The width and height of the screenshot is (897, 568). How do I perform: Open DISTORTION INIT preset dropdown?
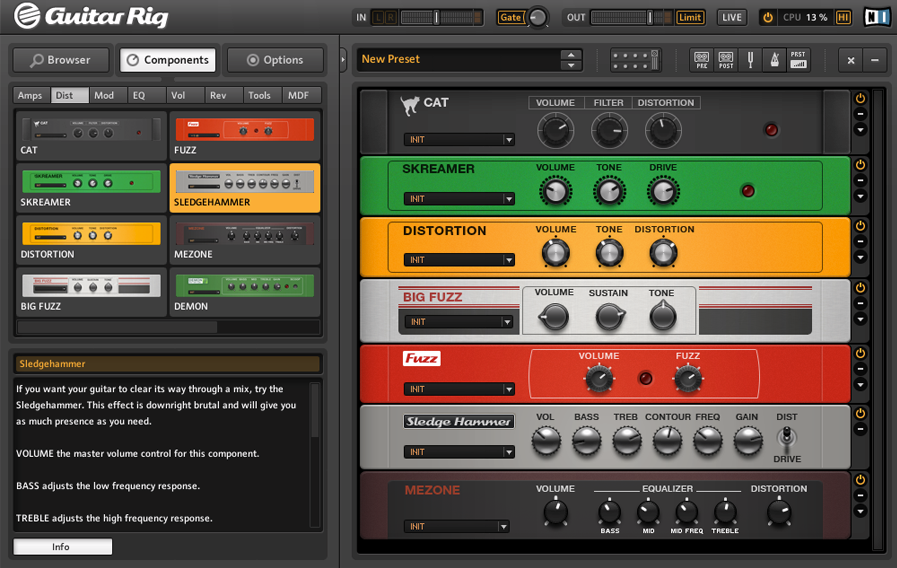[x=459, y=260]
